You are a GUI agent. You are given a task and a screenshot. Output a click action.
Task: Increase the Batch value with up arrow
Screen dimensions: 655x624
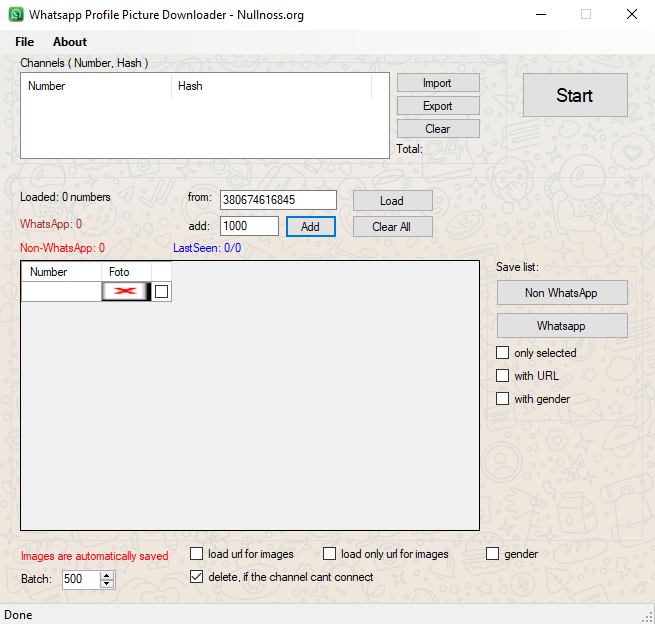(x=107, y=575)
